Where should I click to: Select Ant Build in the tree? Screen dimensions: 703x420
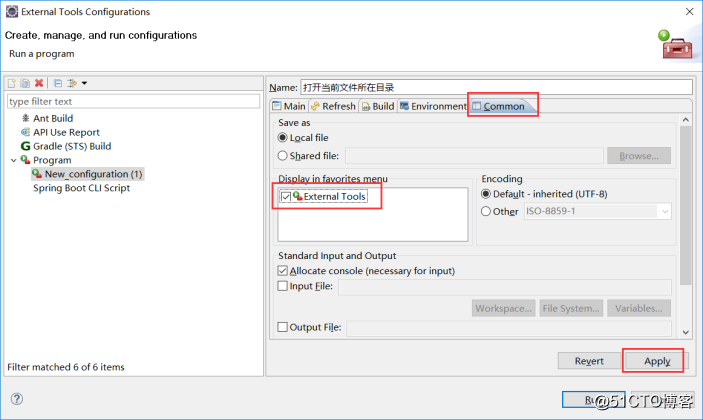[53, 118]
